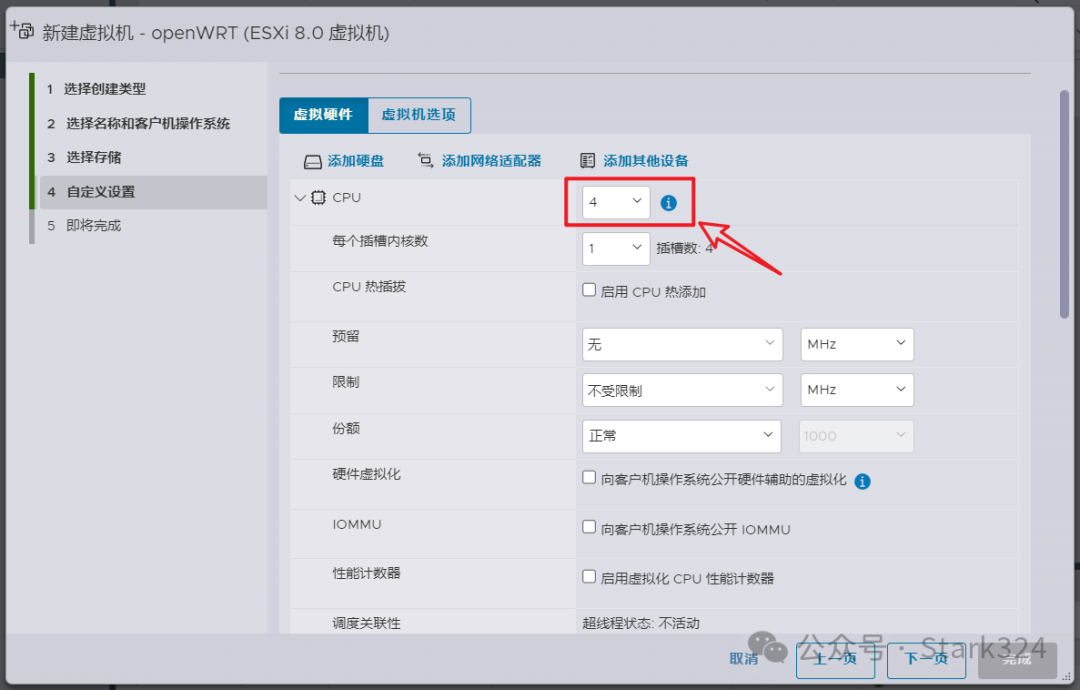The image size is (1080, 690).
Task: Click the 下一页 button
Action: [x=926, y=660]
